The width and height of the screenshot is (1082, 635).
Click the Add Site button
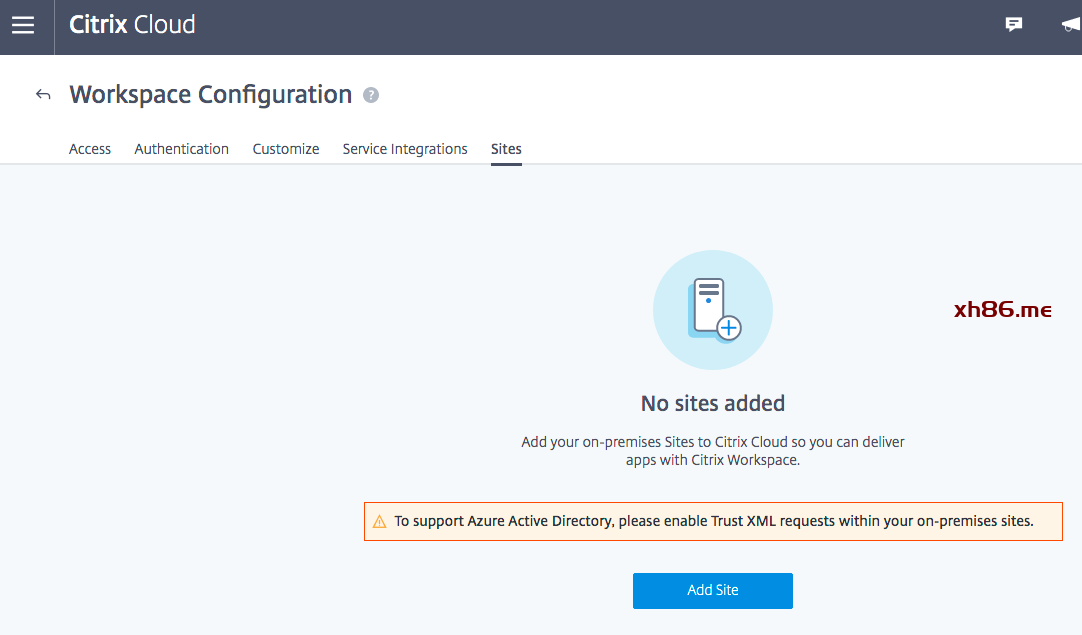tap(713, 591)
